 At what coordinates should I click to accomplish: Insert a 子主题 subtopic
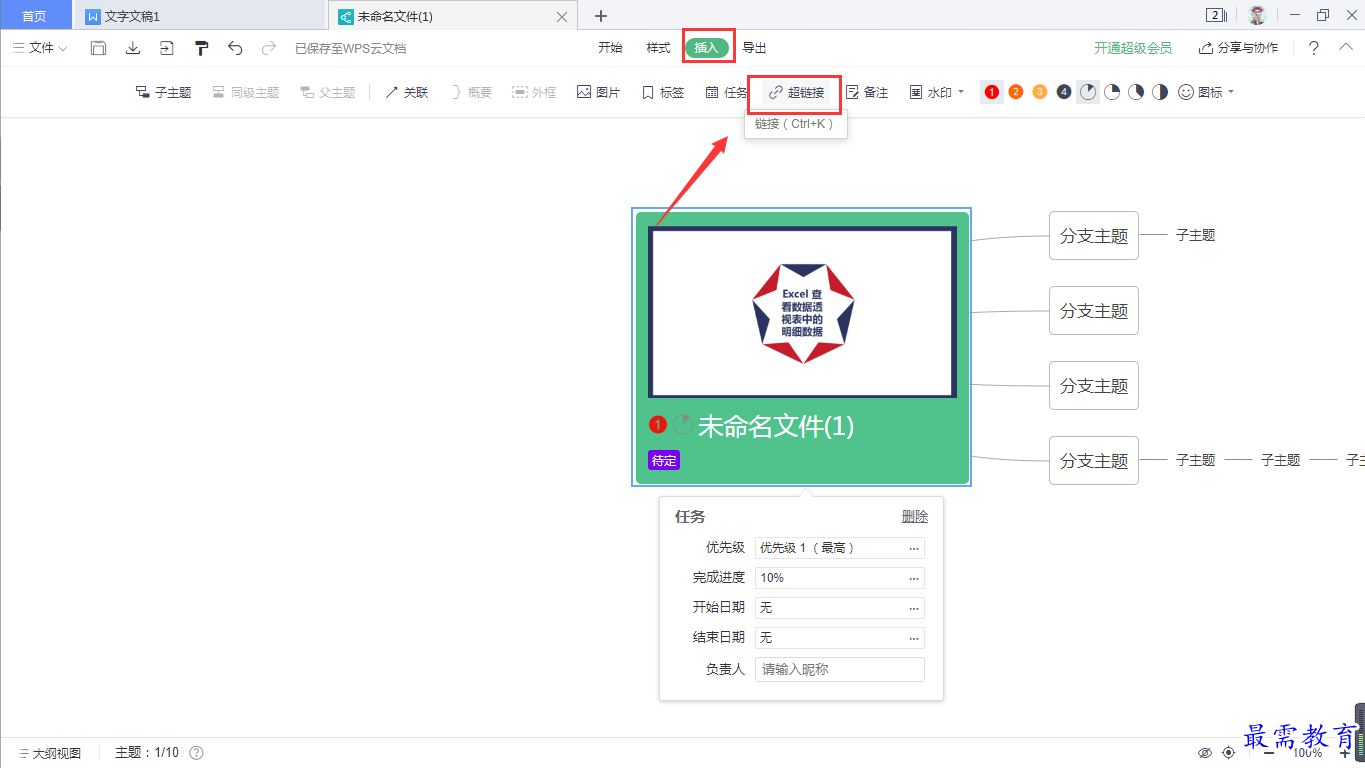pos(163,92)
